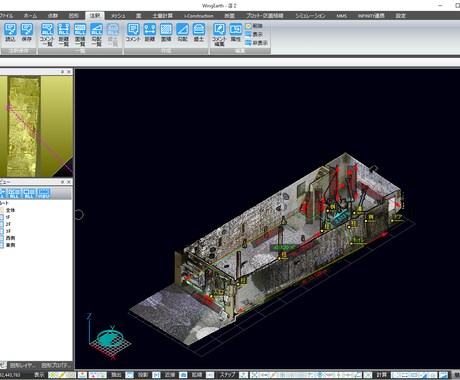Click 削除 delete in the edit group

tap(254, 26)
